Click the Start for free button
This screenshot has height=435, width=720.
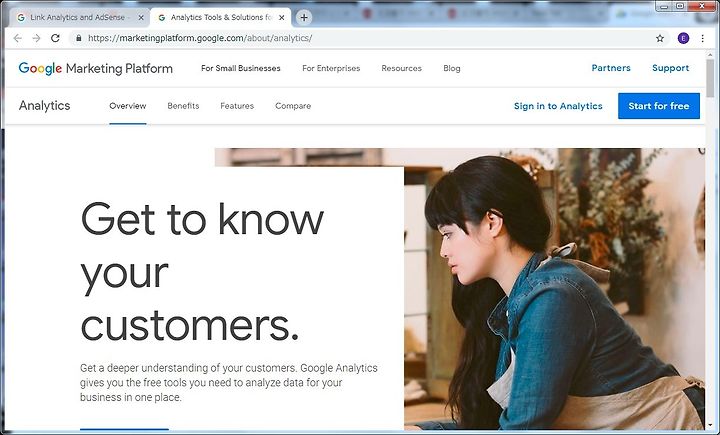[659, 106]
